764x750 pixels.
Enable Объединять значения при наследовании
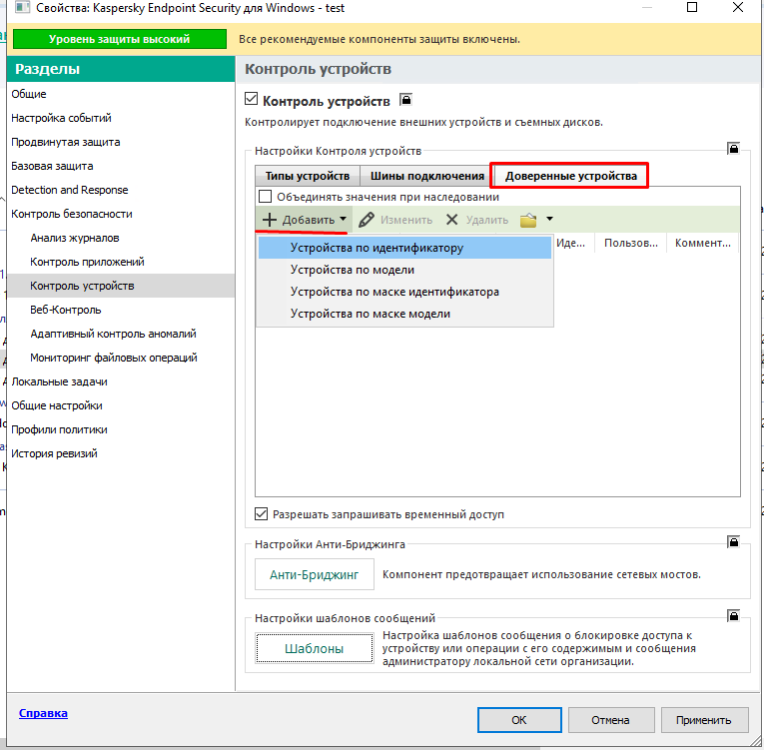point(265,196)
